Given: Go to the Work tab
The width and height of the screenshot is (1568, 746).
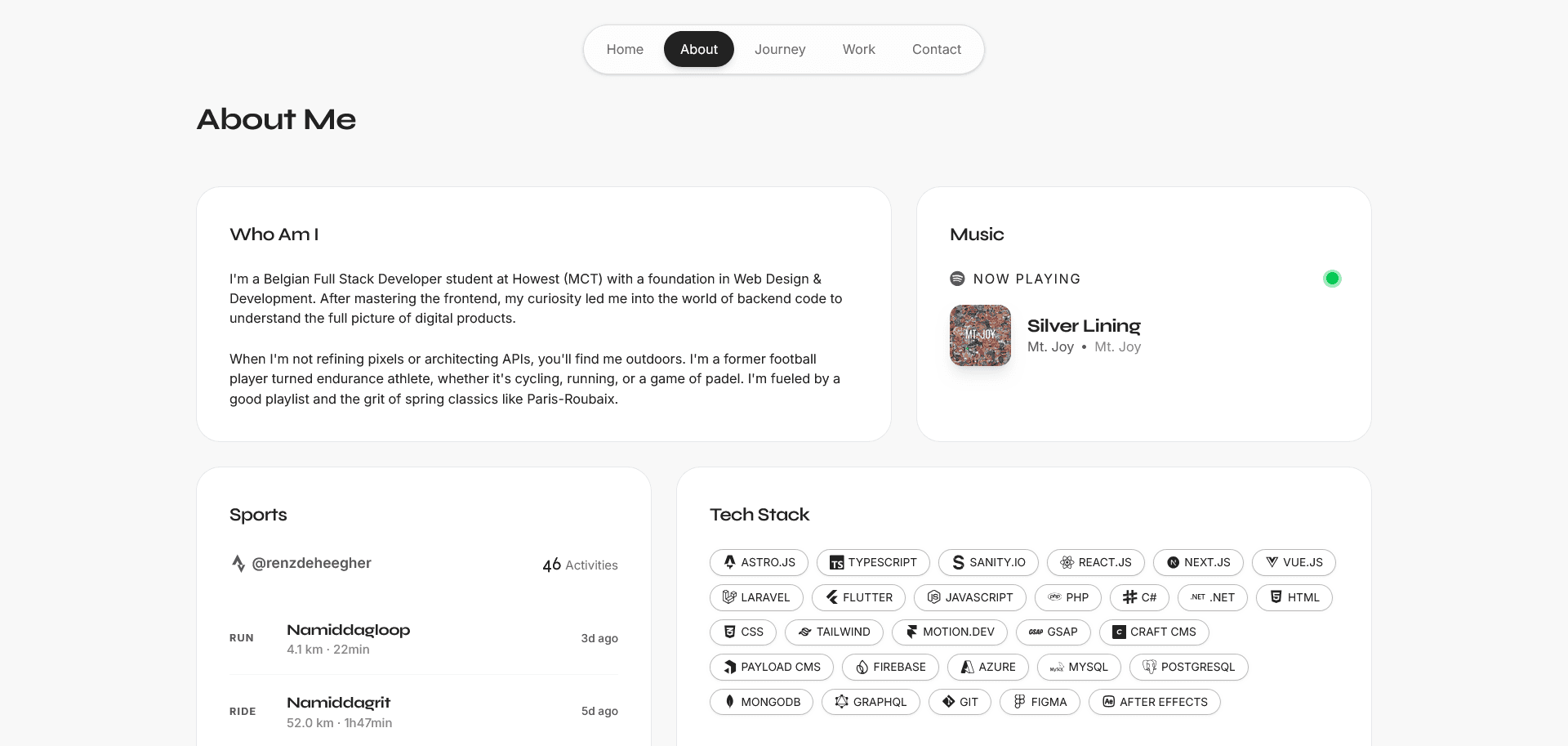Looking at the screenshot, I should 858,50.
